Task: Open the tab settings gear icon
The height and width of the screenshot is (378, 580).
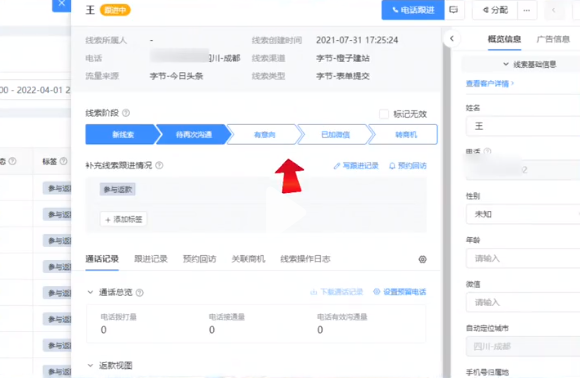Action: (422, 259)
